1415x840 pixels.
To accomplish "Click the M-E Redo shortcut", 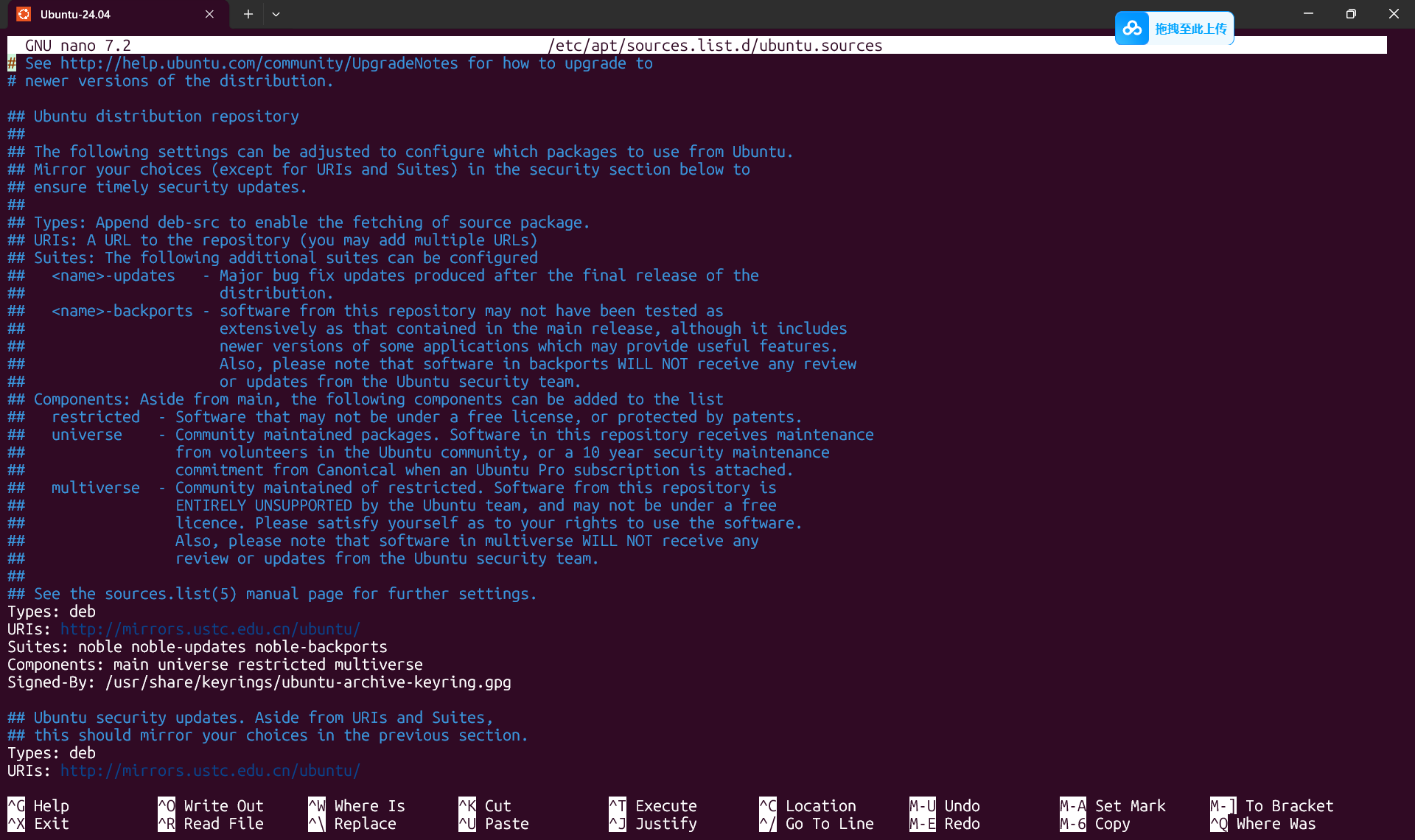I will (x=945, y=824).
